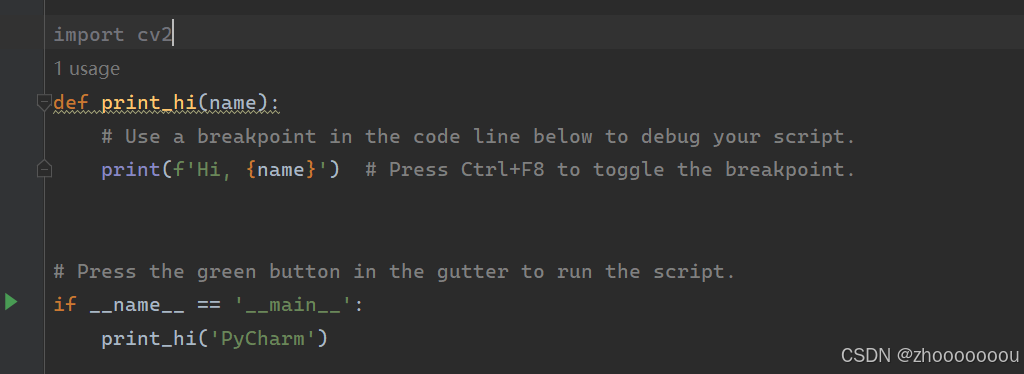Screen dimensions: 1024x374
Task: Click the 'Use a breakpoint' comment line
Action: (x=478, y=136)
